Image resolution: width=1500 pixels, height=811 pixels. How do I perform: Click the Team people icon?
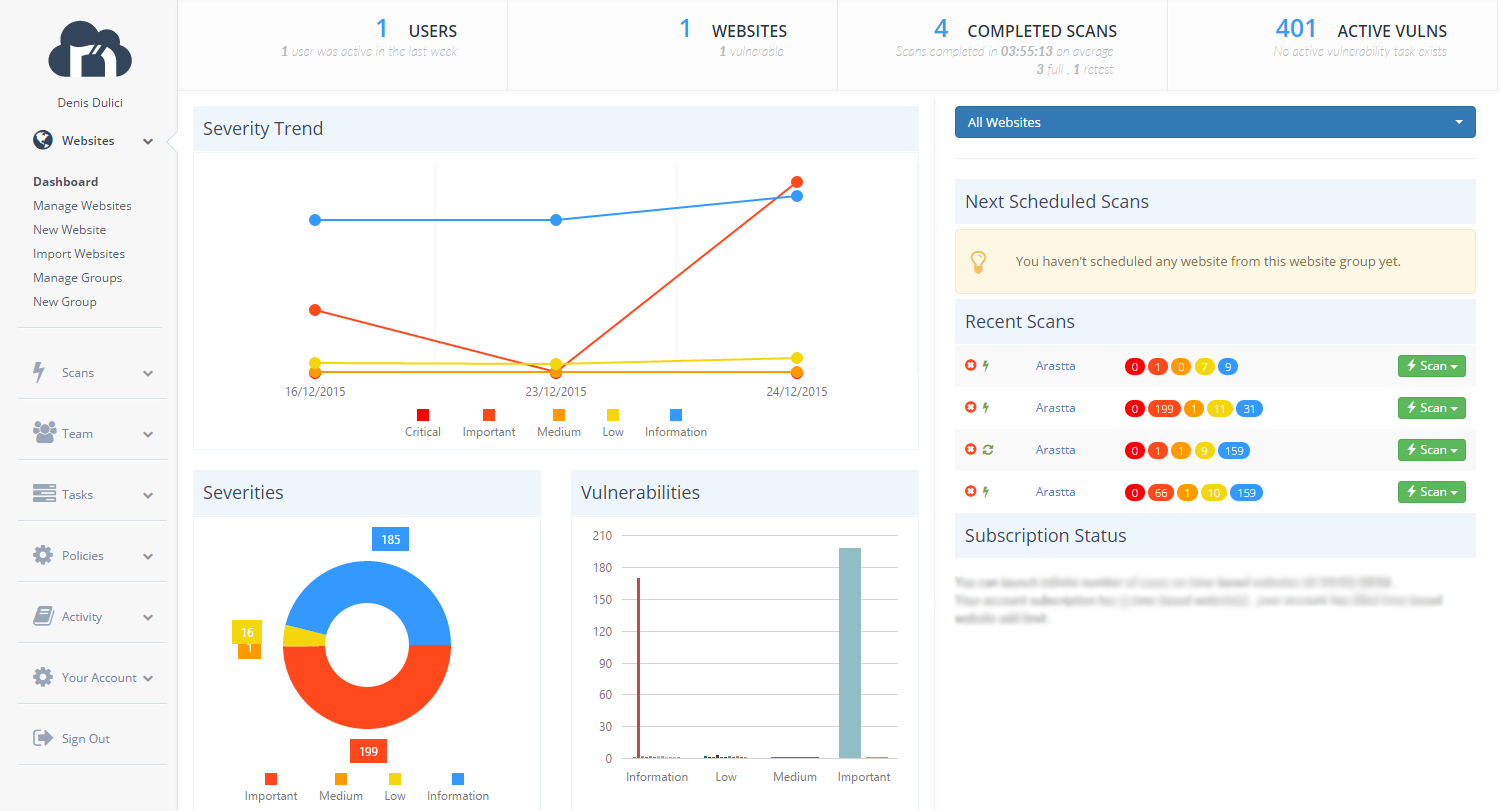coord(44,432)
